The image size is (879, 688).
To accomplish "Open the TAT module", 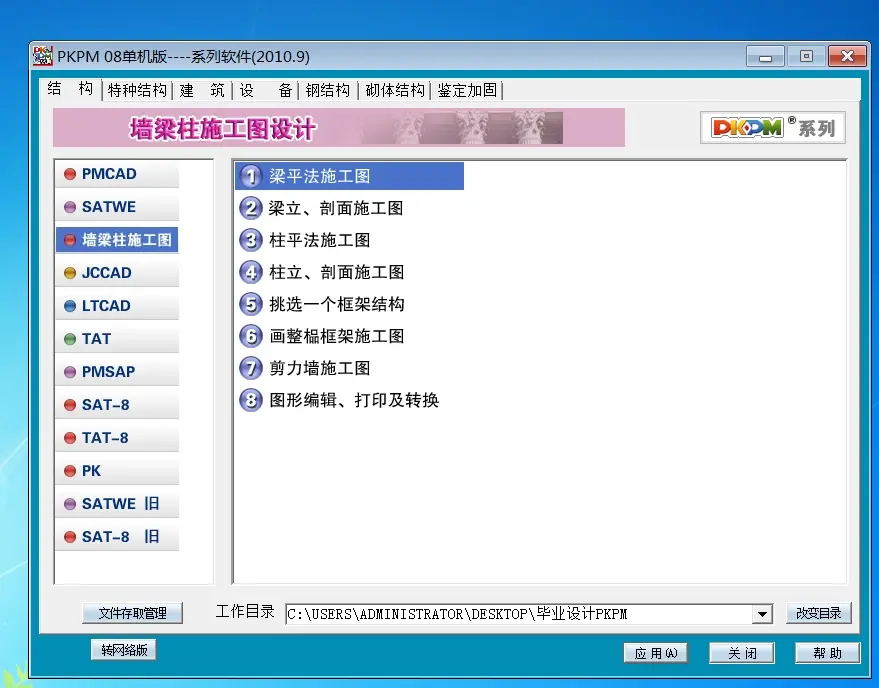I will 117,339.
